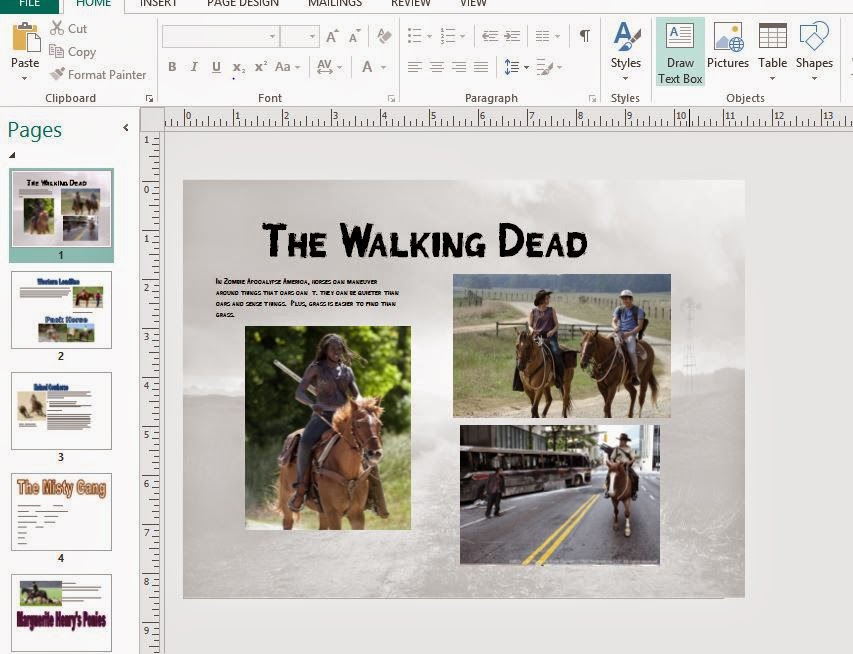Switch to the HOME tab
The width and height of the screenshot is (853, 654).
click(94, 4)
